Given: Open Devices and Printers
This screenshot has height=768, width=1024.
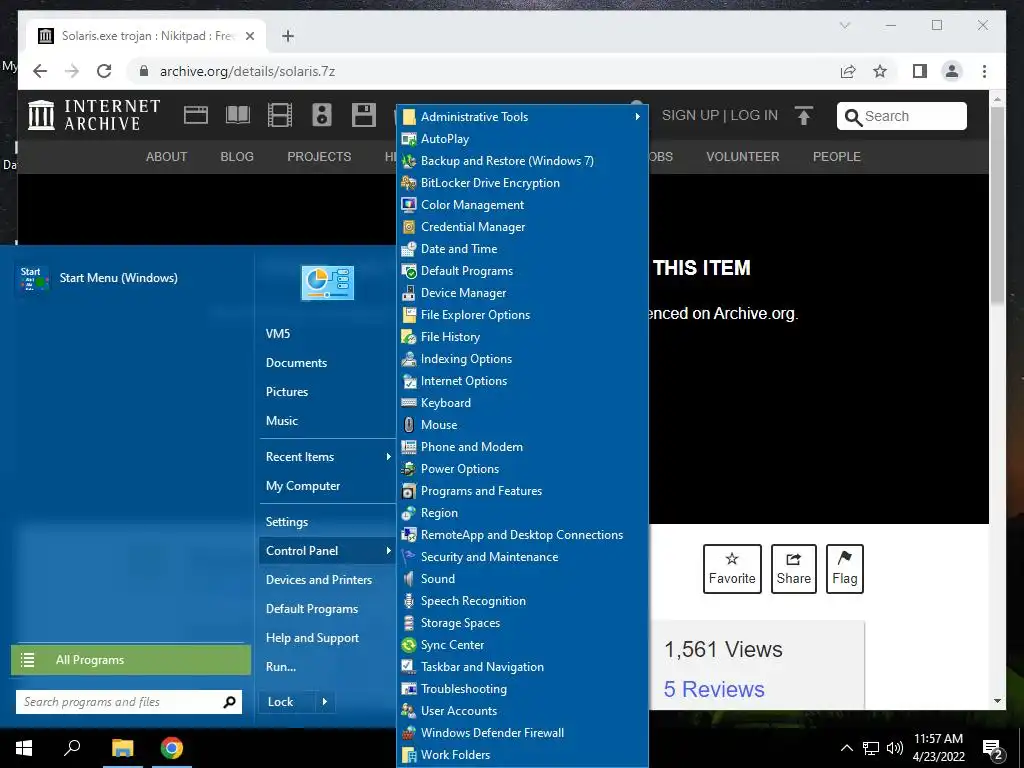Looking at the screenshot, I should point(319,580).
